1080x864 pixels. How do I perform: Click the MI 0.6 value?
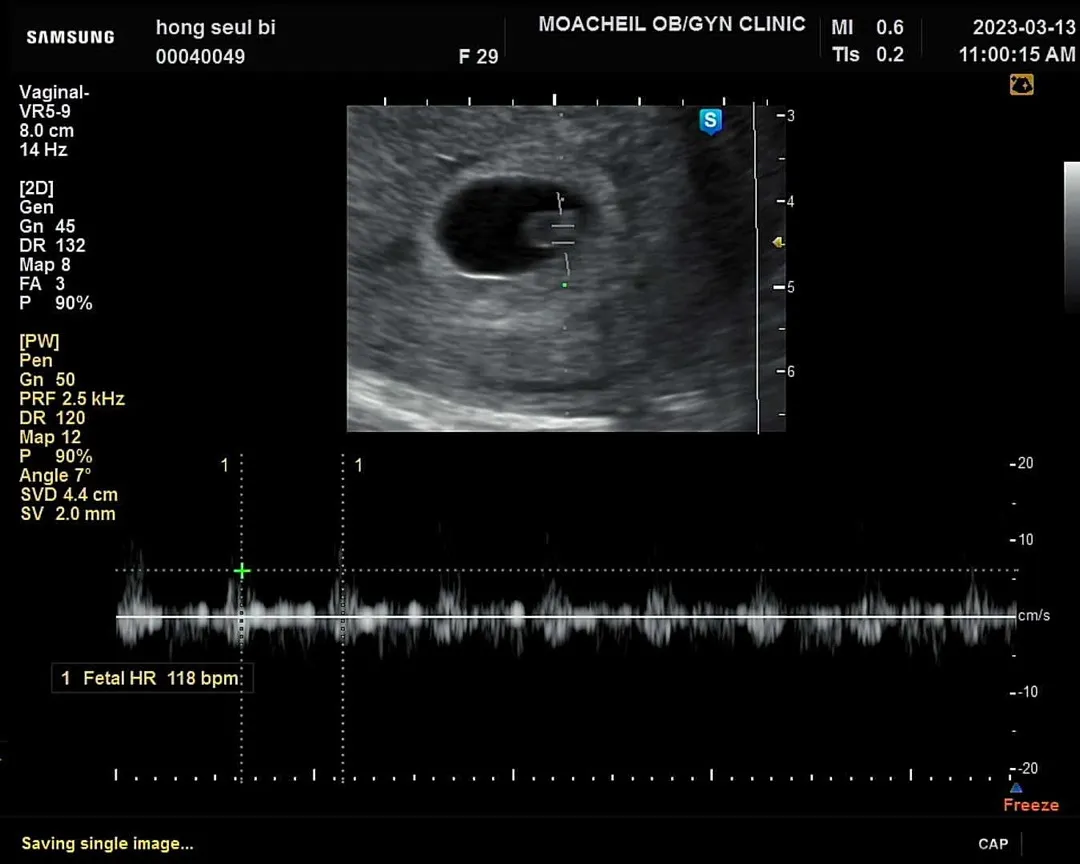pos(867,28)
